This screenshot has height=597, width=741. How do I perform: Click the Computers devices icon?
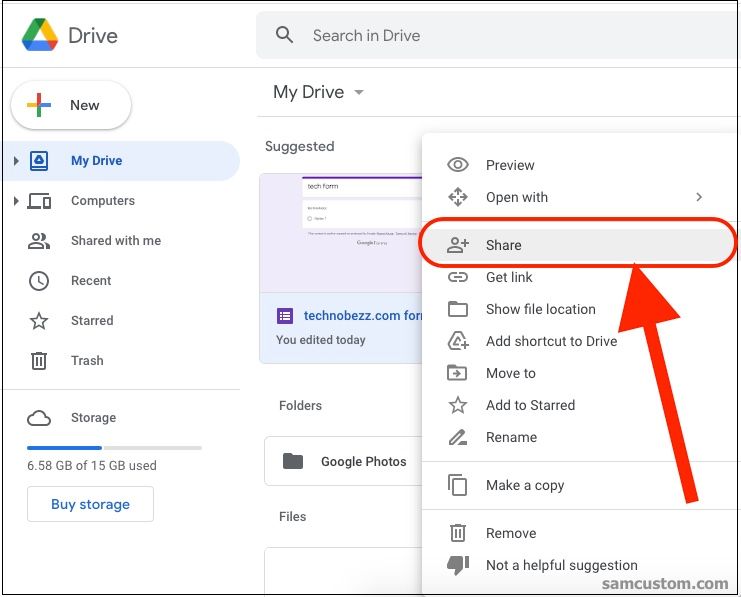point(39,201)
